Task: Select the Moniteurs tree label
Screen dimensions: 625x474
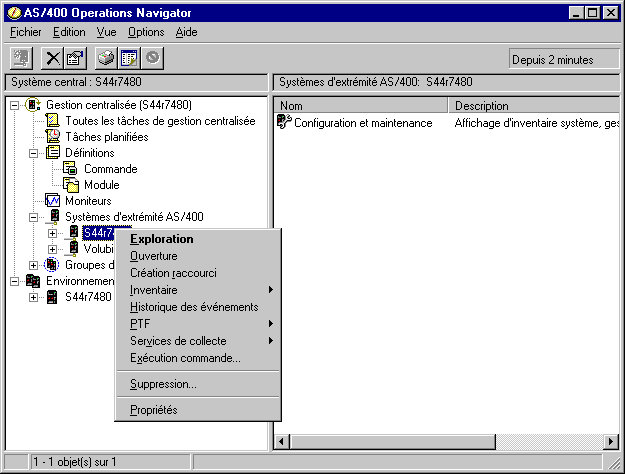Action: point(88,201)
